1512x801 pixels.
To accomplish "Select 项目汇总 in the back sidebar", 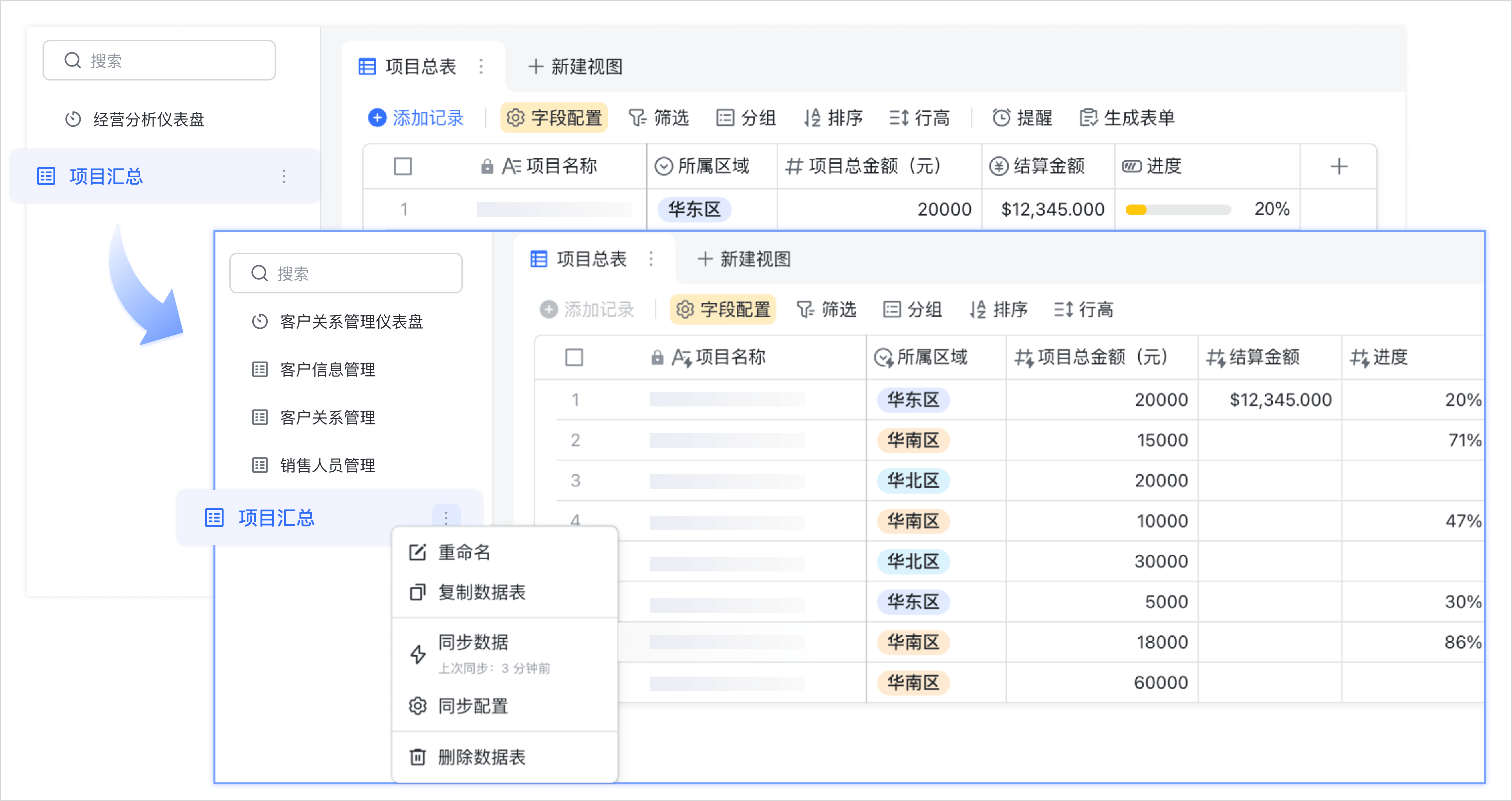I will click(164, 176).
